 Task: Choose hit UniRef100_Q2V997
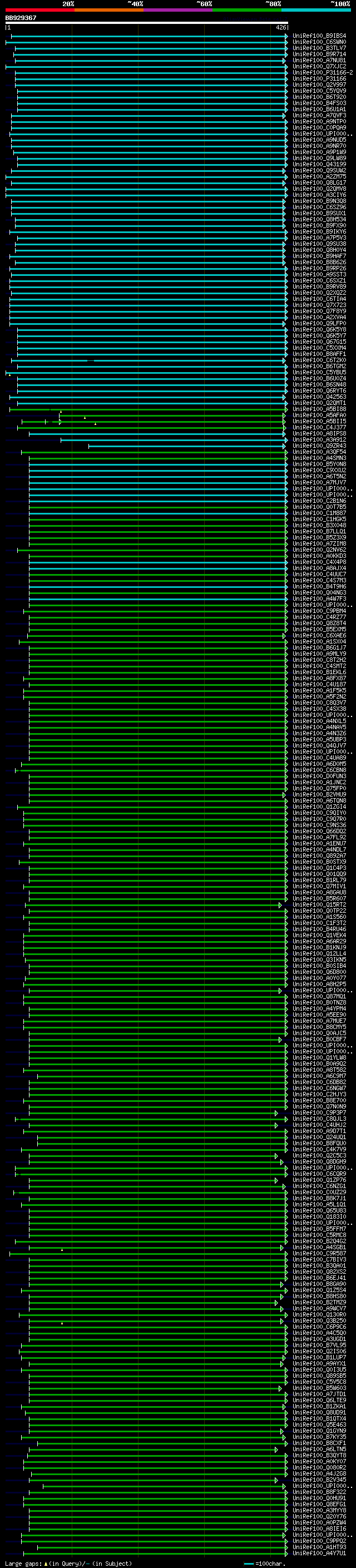pos(319,85)
